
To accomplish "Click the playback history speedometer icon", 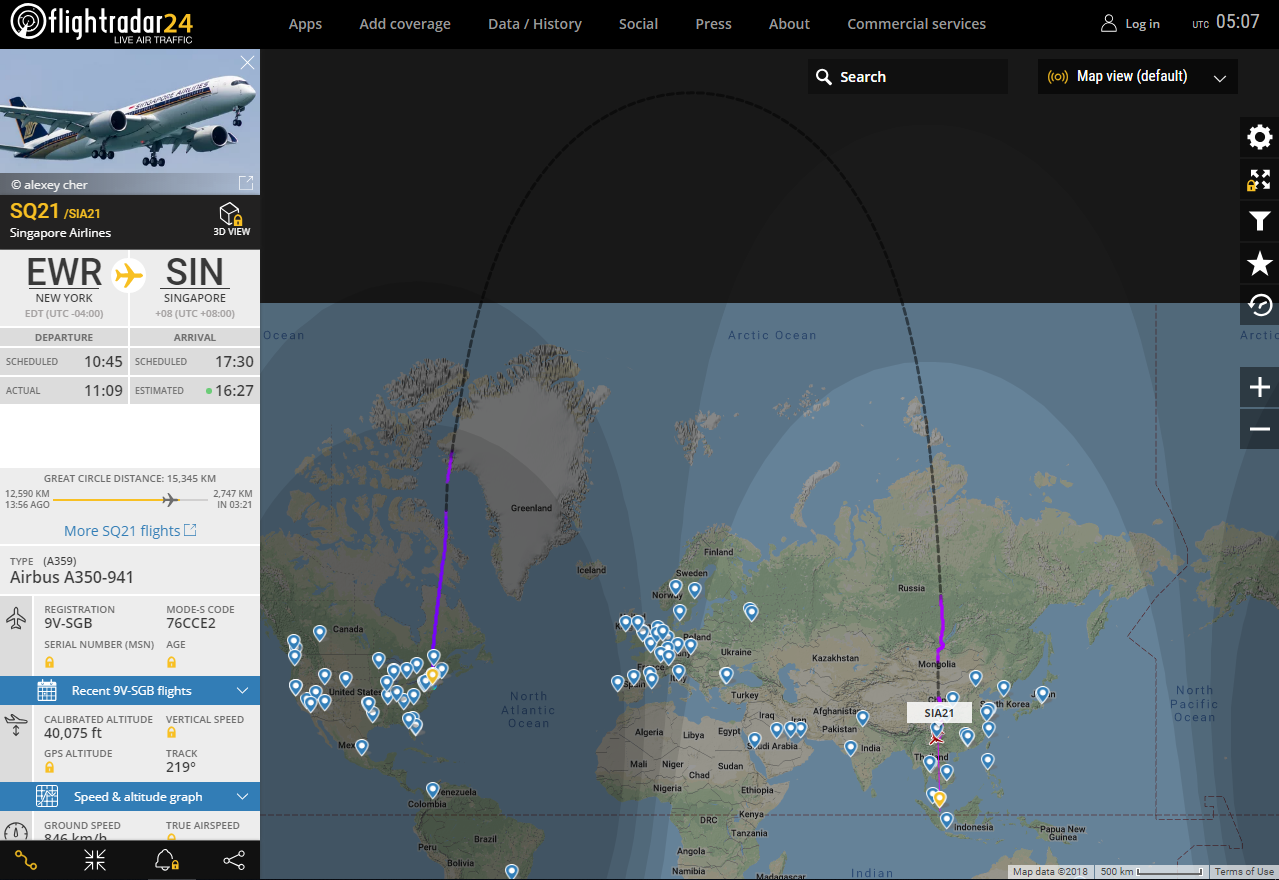I will tap(1259, 305).
